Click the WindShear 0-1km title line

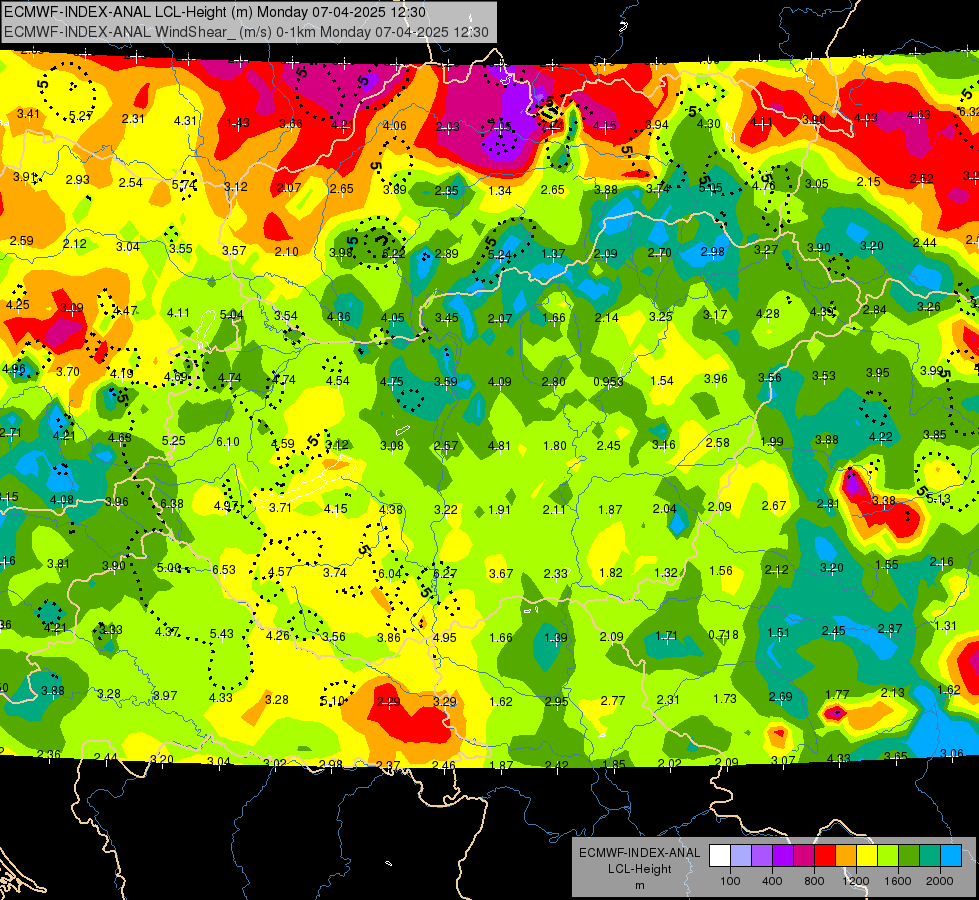tap(246, 32)
